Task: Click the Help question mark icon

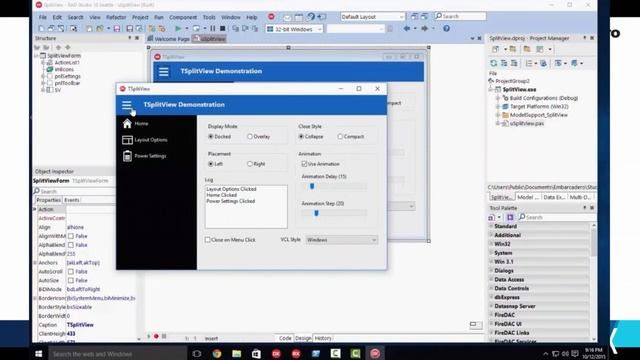Action: point(447,29)
